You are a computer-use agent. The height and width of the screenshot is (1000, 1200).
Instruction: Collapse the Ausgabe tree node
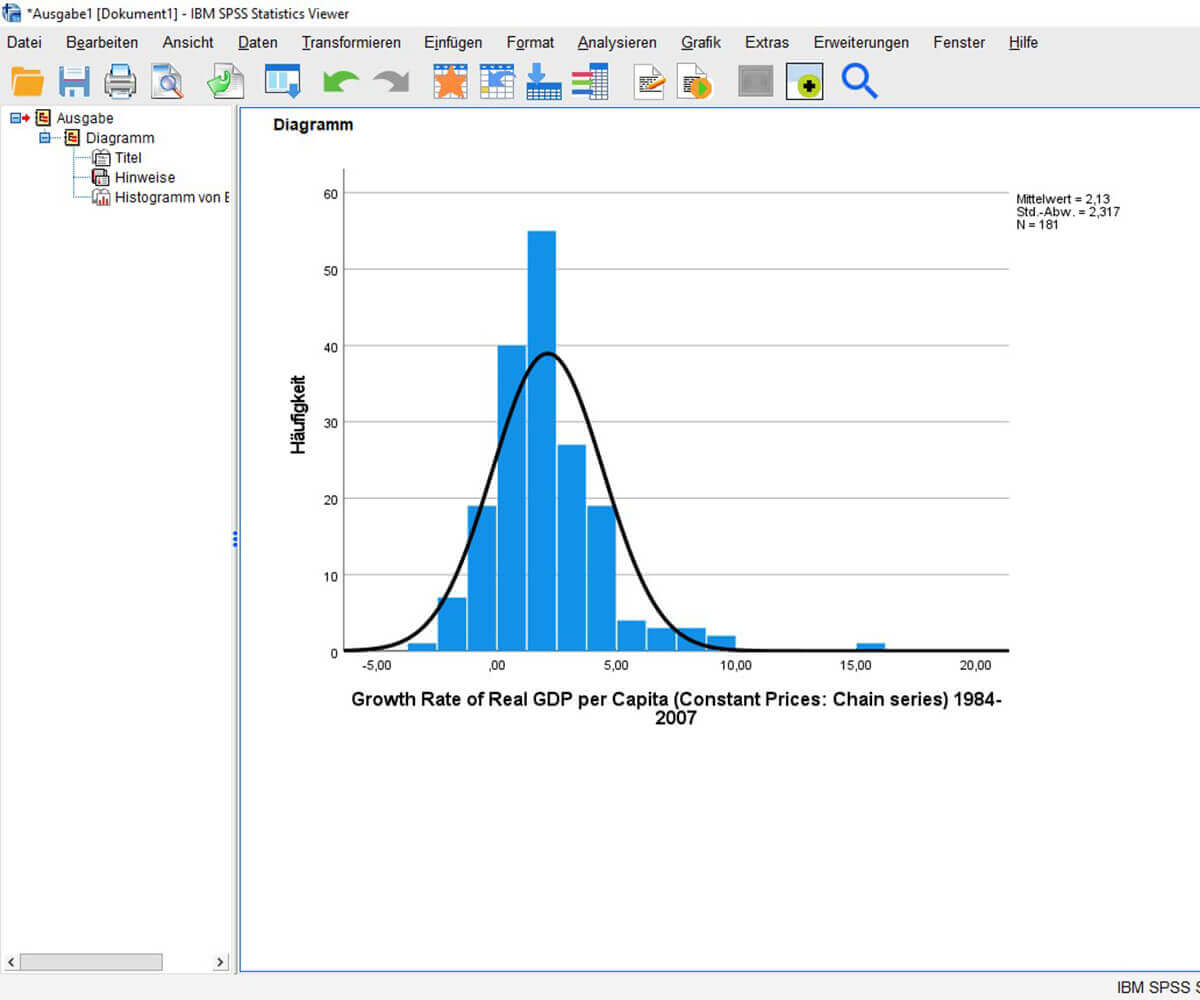click(15, 118)
